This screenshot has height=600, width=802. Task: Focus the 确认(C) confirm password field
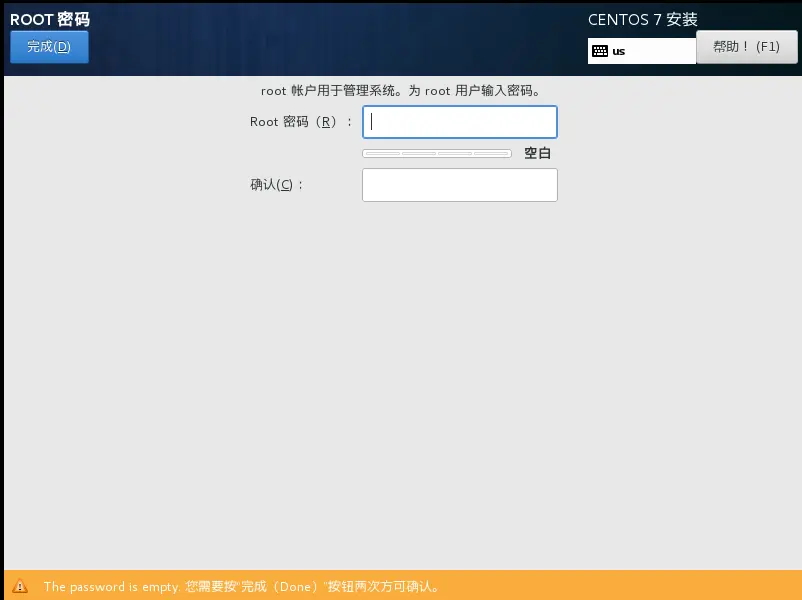(459, 185)
